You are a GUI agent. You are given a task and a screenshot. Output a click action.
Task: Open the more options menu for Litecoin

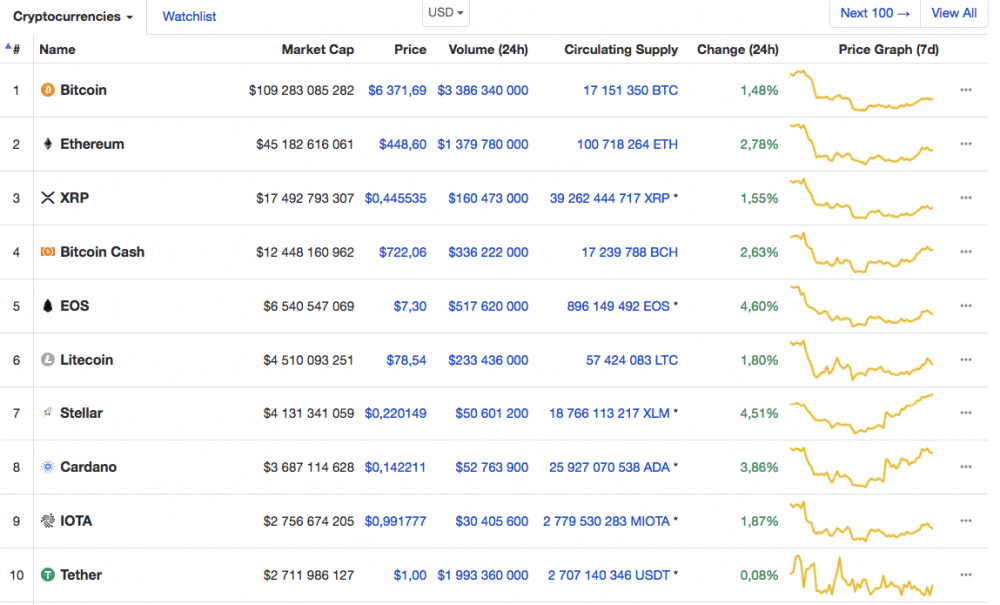pyautogui.click(x=966, y=360)
